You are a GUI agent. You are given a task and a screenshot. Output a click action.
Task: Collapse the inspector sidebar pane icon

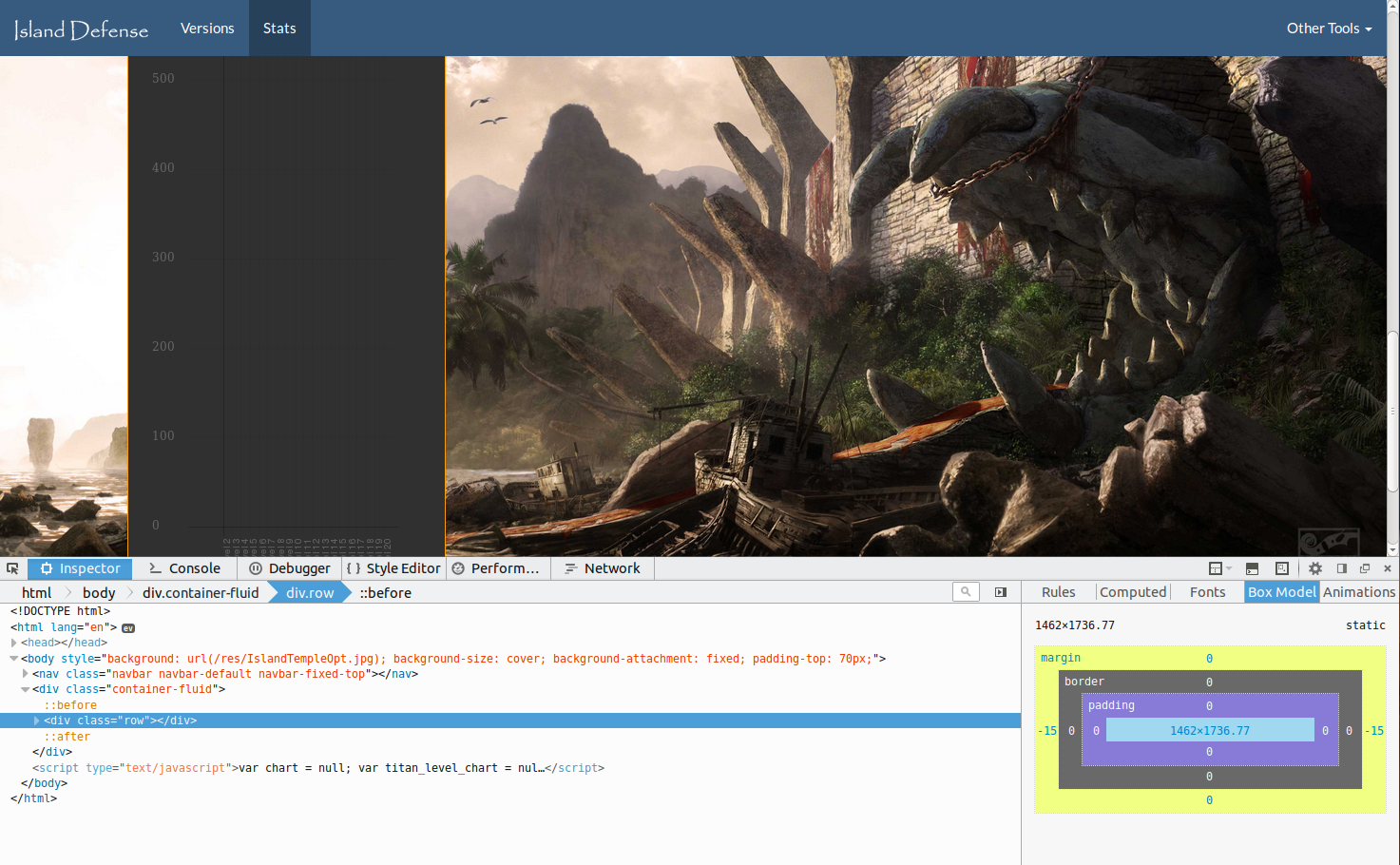(x=1001, y=592)
